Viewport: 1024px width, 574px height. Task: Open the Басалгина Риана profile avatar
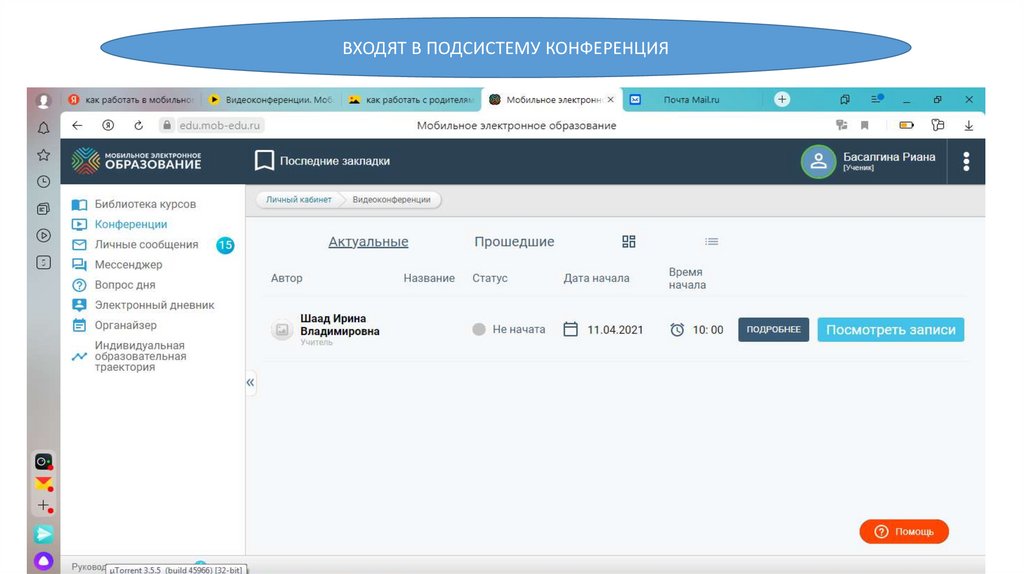pos(818,162)
